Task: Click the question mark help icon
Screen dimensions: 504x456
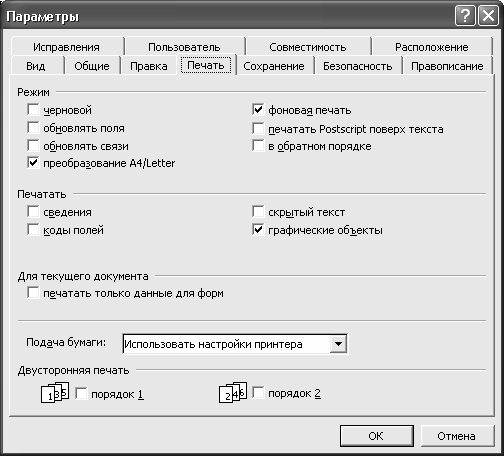Action: (465, 16)
